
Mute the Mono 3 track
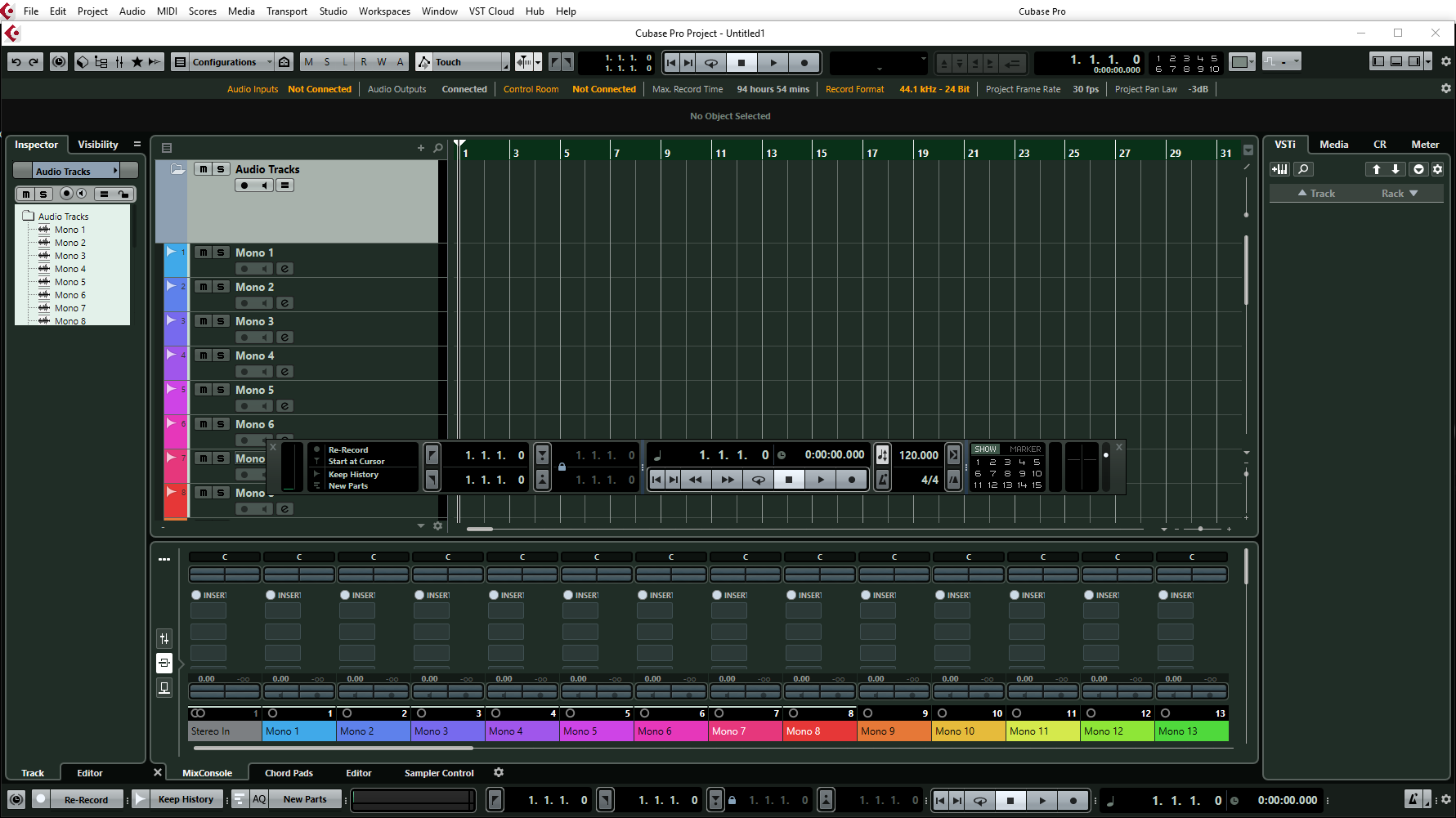pyautogui.click(x=204, y=321)
